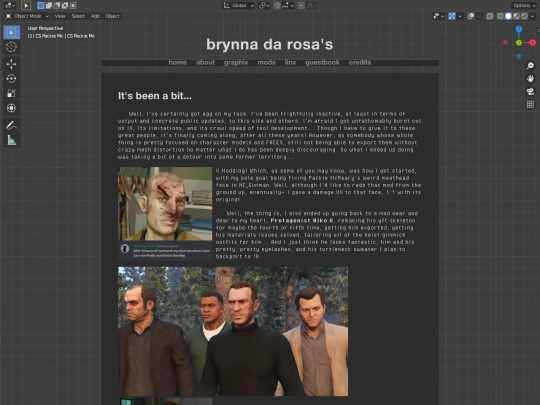Toggle the camera view icon
The height and width of the screenshot is (405, 540).
(530, 91)
